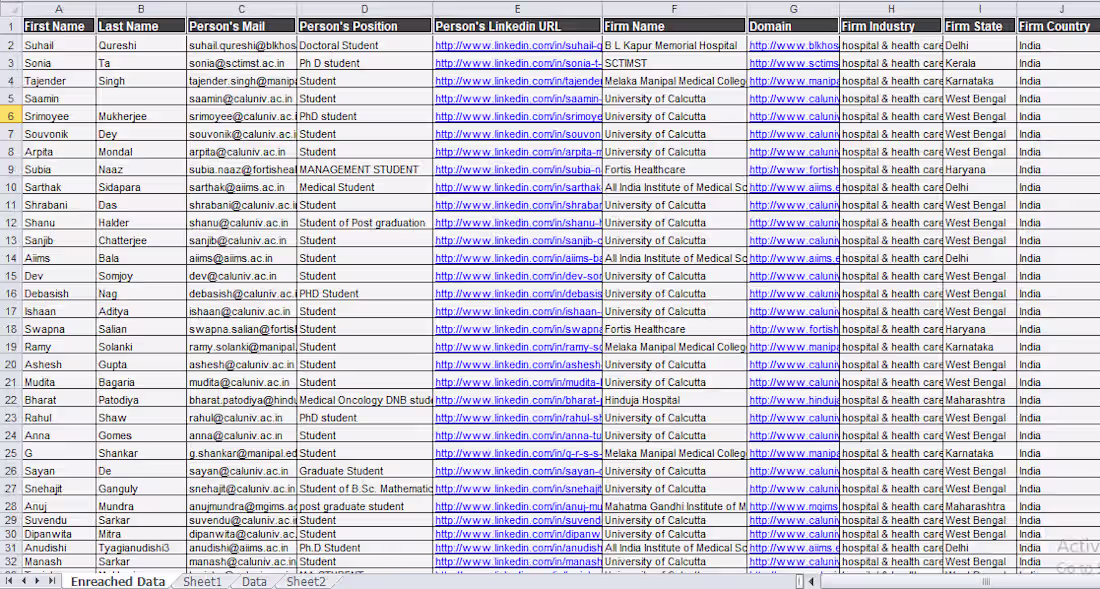This screenshot has height=589, width=1100.
Task: Select column H header
Action: (x=891, y=8)
